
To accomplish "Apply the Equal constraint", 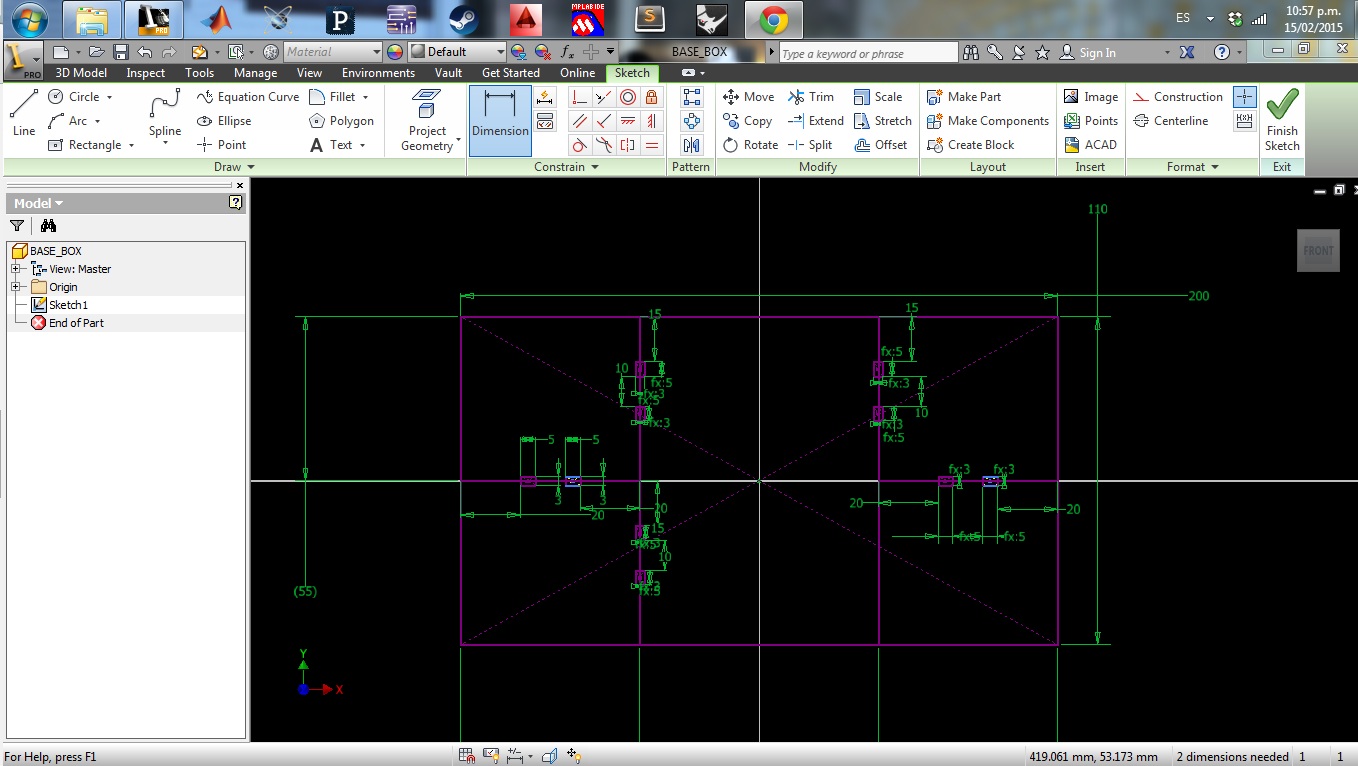I will pos(652,145).
